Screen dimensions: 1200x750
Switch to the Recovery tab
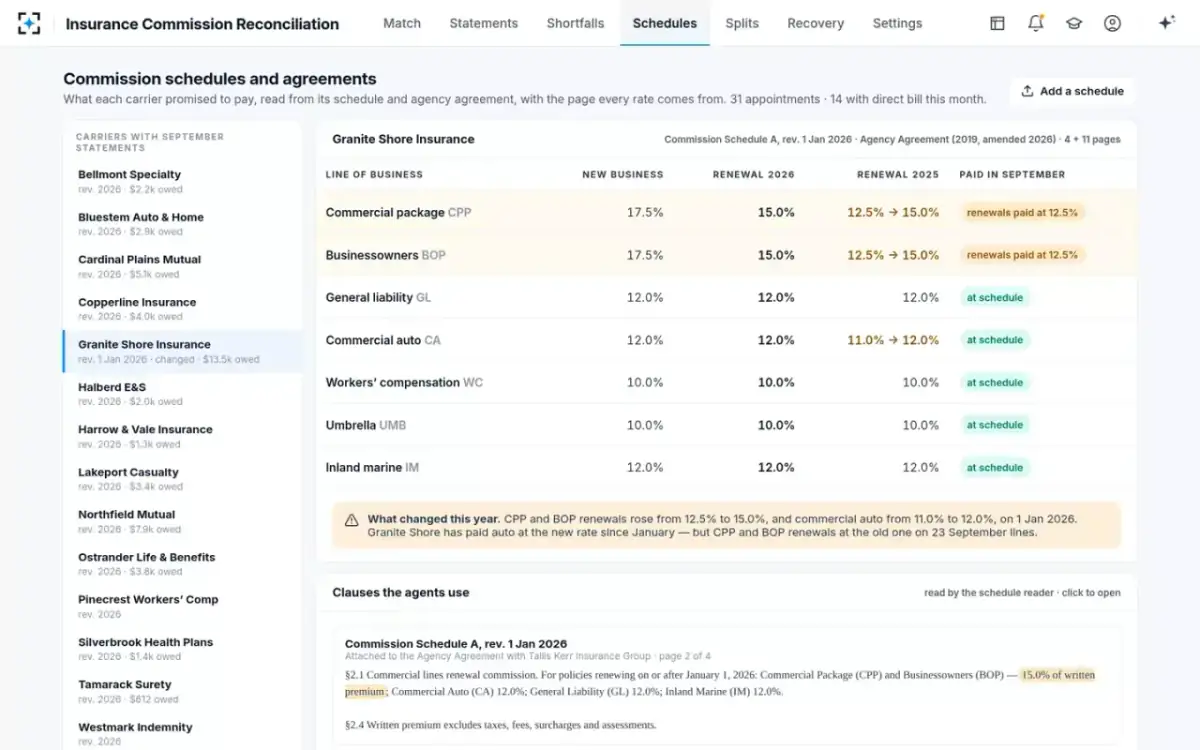(816, 23)
